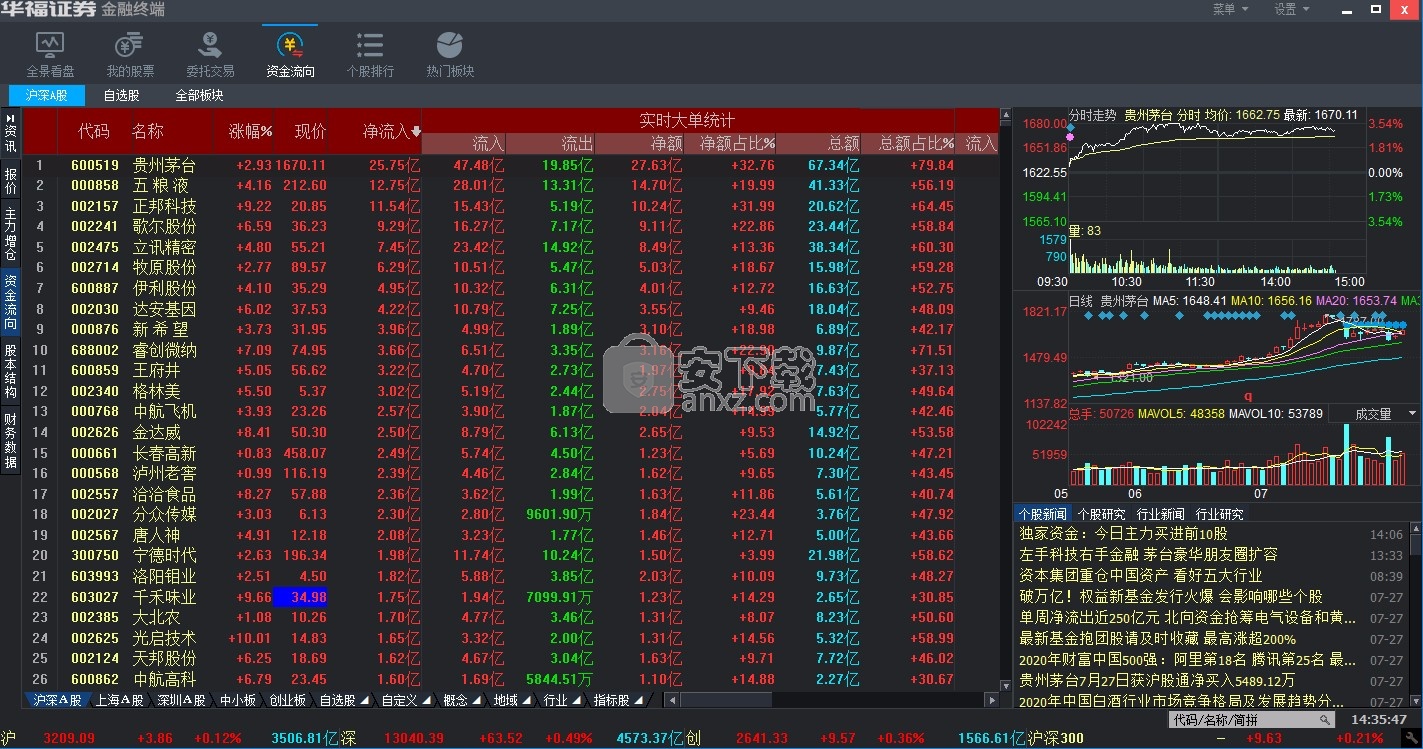Screen dimensions: 1423x749
Task: Open news '最新基金抱团股请及时收藏'
Action: [x=1157, y=638]
